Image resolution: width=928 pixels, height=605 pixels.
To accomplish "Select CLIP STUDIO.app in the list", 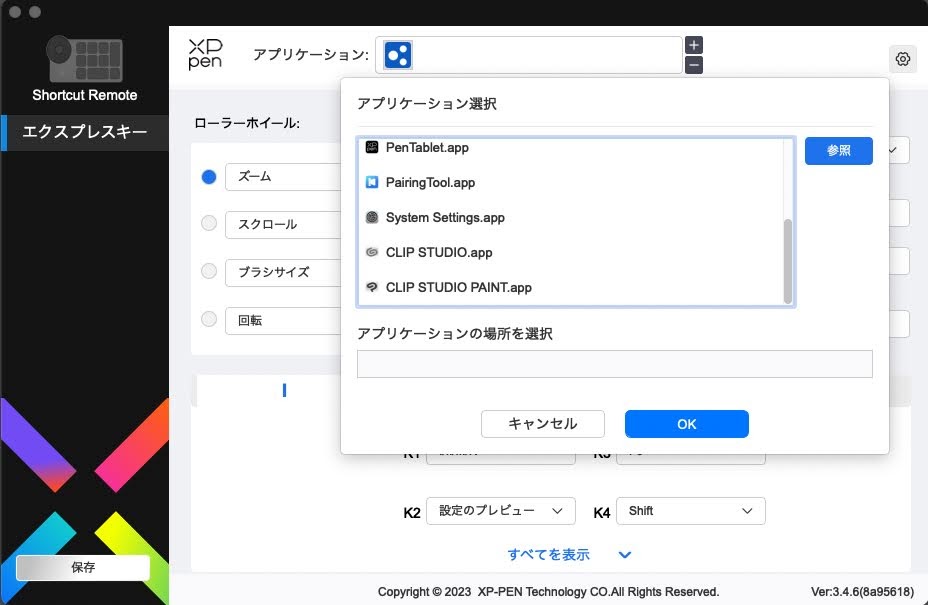I will pos(571,252).
